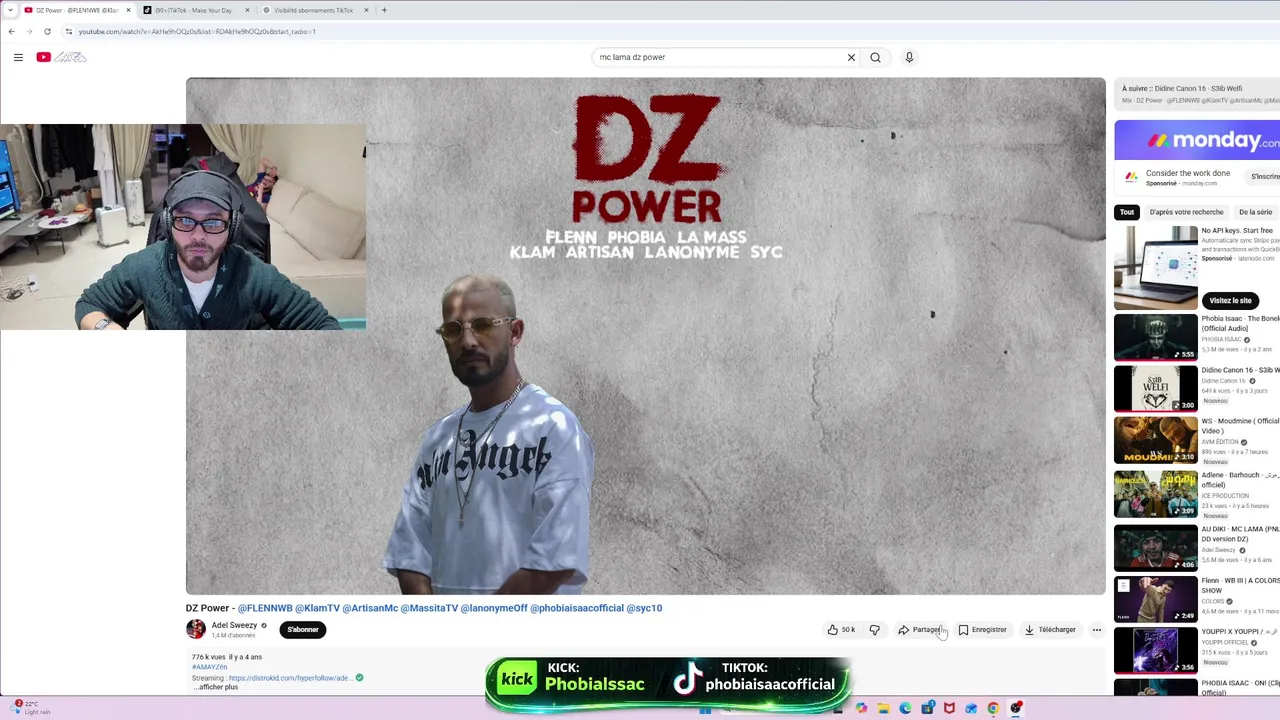Select De la série chip
This screenshot has height=720, width=1280.
click(1256, 212)
